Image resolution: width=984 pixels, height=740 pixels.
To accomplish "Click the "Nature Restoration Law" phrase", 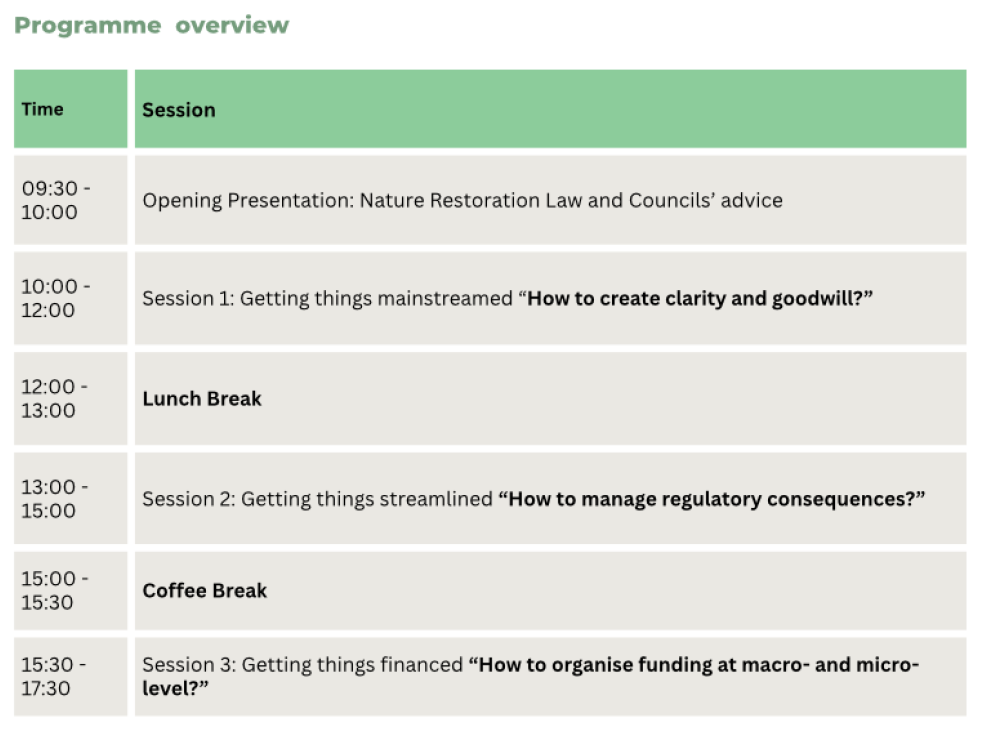I will coord(470,200).
